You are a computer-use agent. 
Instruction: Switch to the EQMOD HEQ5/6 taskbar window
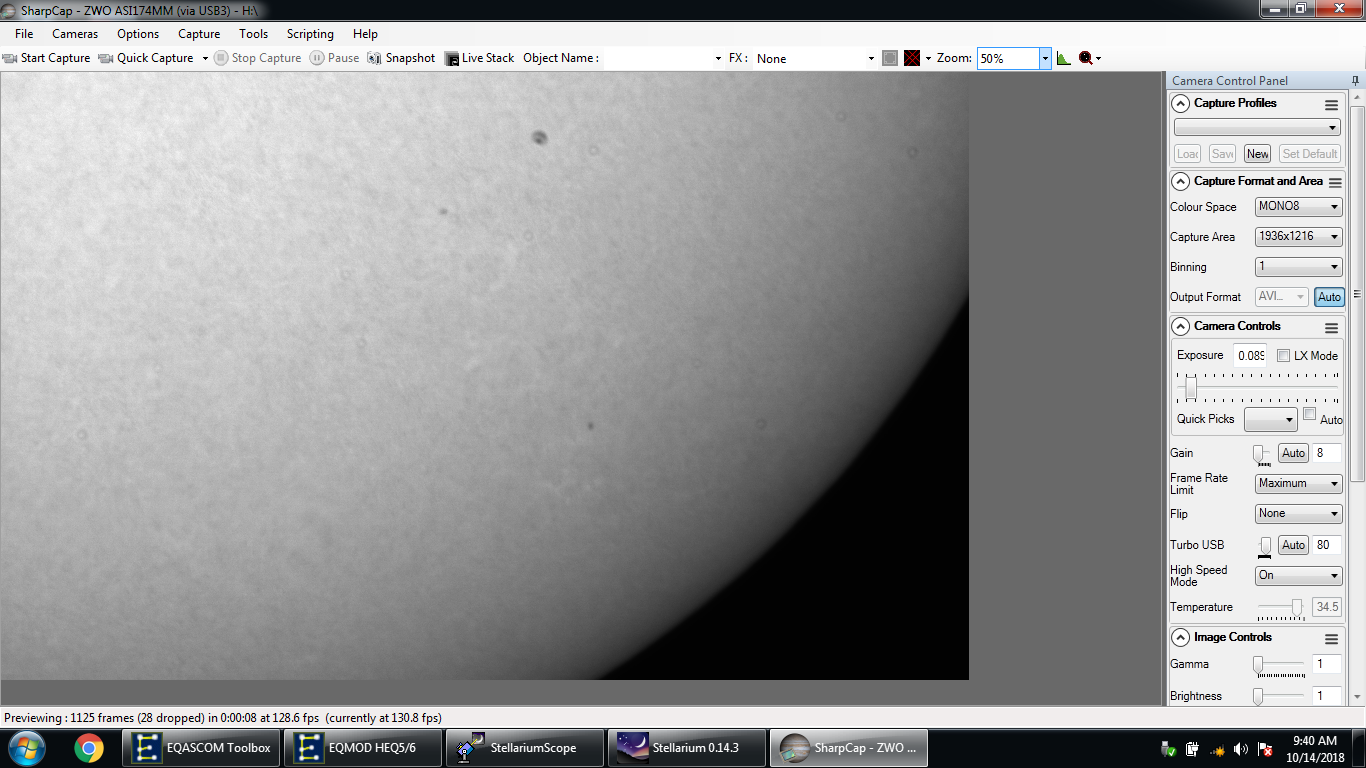pos(364,748)
